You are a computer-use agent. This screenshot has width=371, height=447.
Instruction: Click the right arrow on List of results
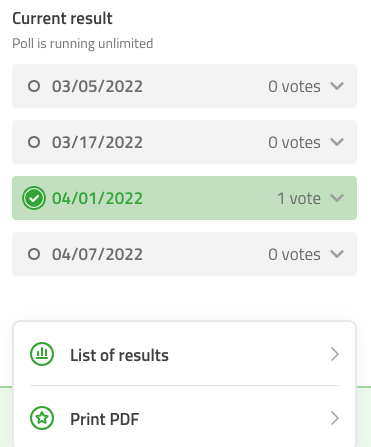tap(335, 354)
